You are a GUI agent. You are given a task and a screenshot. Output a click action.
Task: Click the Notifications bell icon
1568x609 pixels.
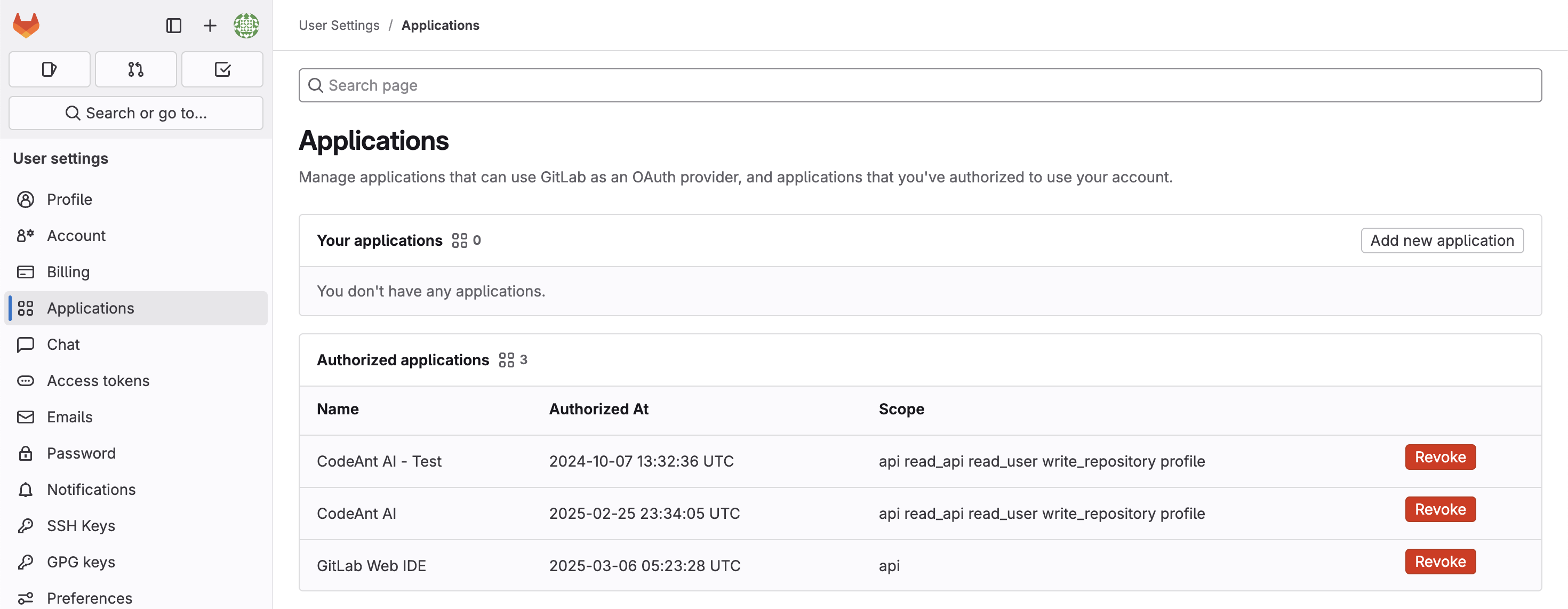[x=26, y=490]
